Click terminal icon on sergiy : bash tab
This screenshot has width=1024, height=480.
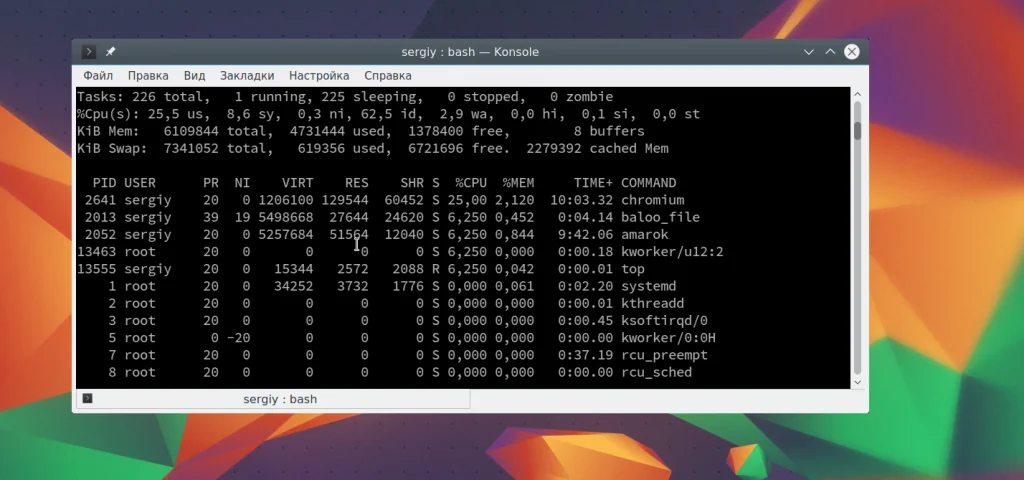point(88,398)
